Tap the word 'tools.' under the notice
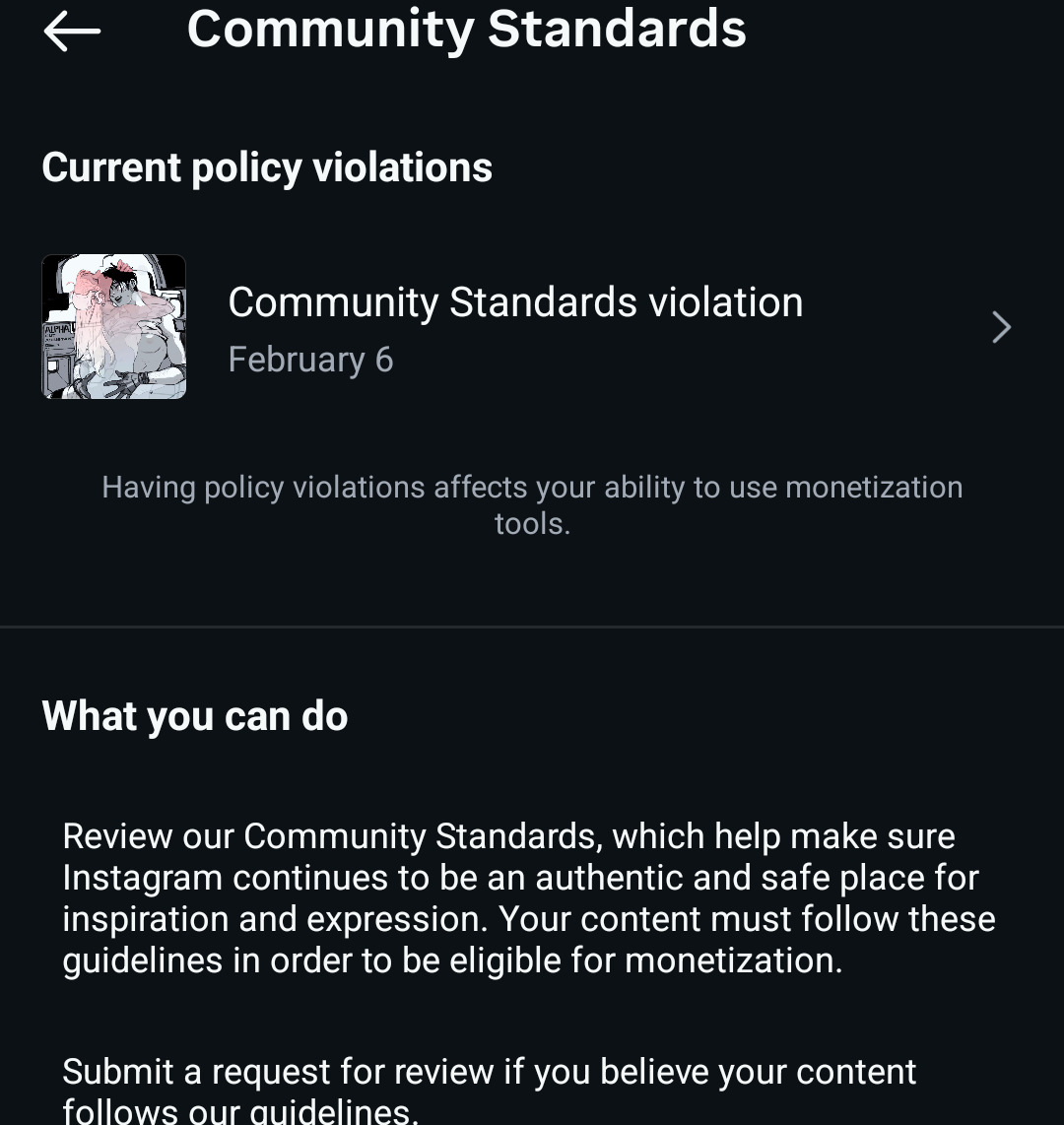Viewport: 1064px width, 1125px height. 532,523
